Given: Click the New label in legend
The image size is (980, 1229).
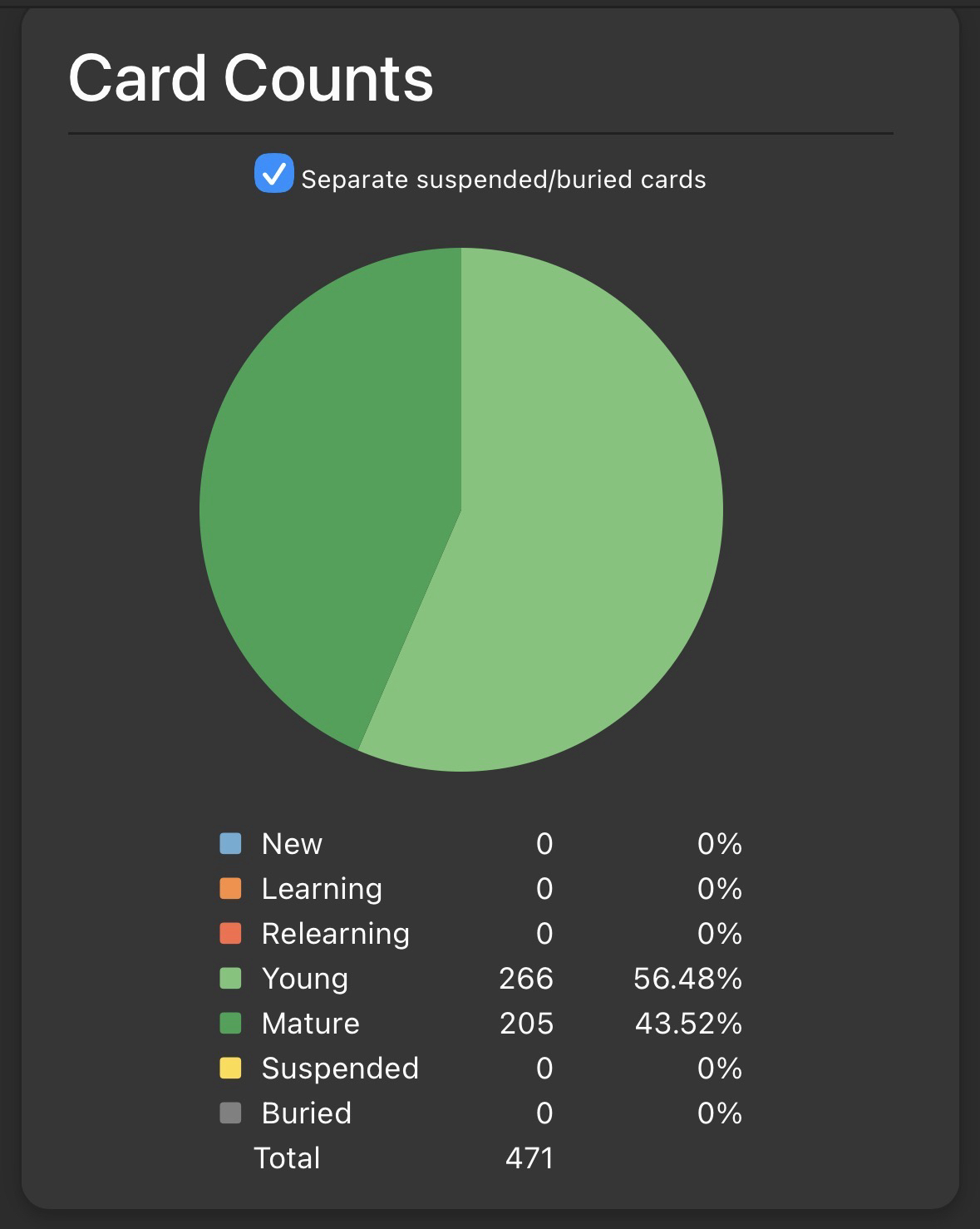Looking at the screenshot, I should 291,844.
